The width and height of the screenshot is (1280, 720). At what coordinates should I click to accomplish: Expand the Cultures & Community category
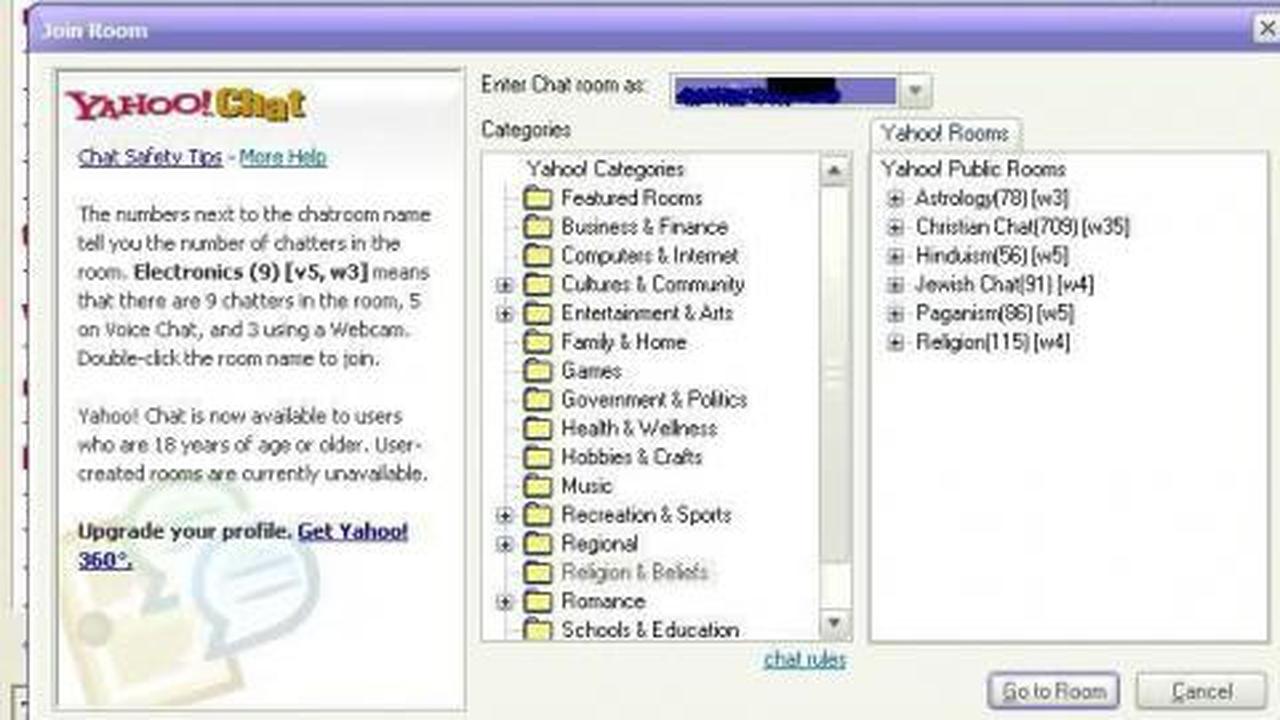pyautogui.click(x=505, y=286)
